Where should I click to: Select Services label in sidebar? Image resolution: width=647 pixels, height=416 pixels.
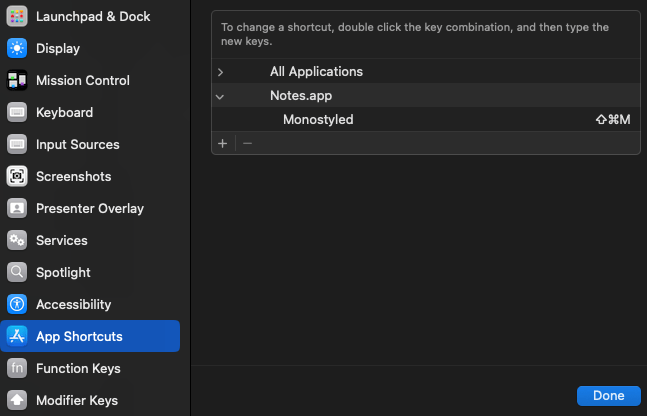tap(61, 240)
